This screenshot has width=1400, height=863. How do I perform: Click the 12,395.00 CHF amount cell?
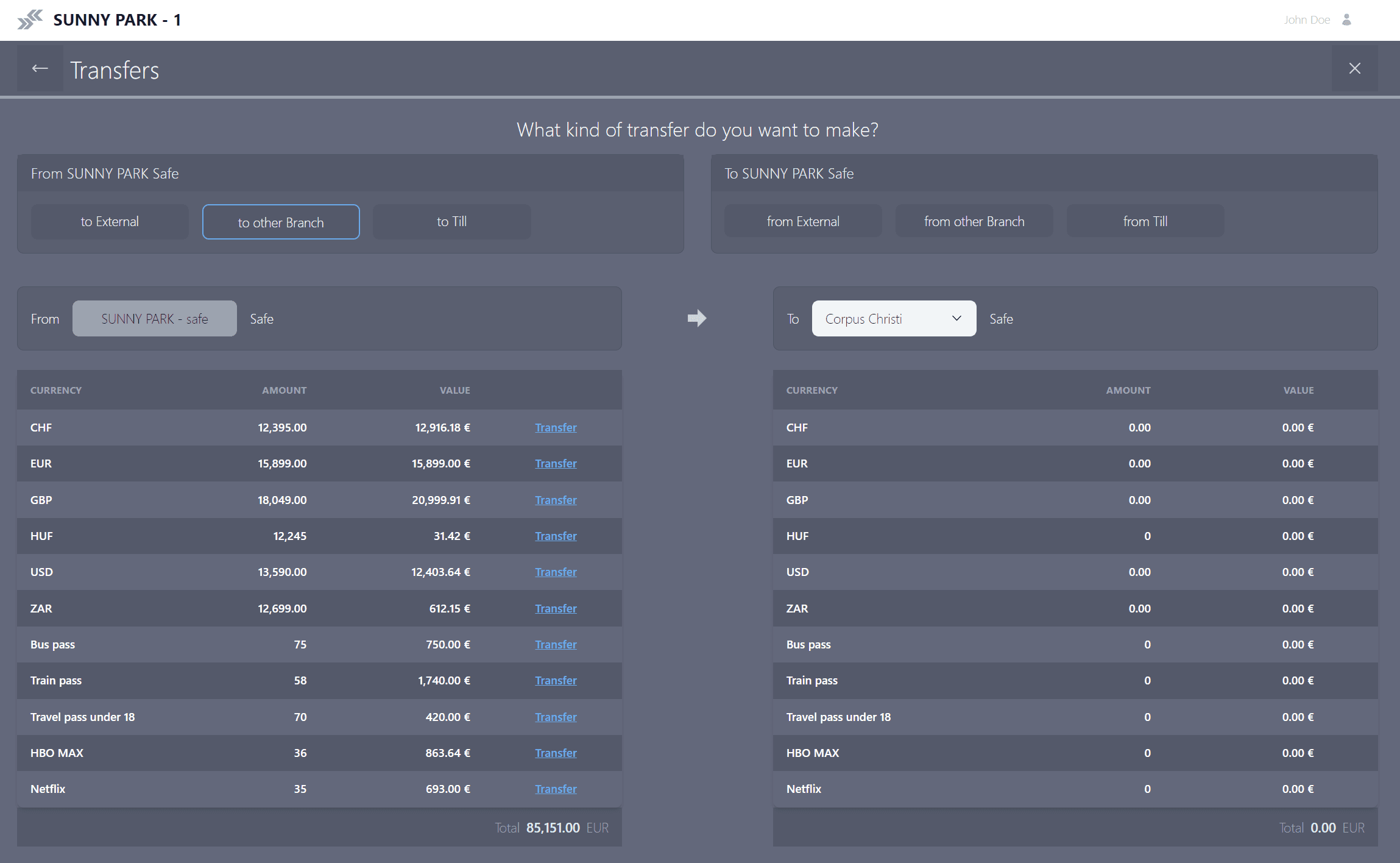click(282, 427)
